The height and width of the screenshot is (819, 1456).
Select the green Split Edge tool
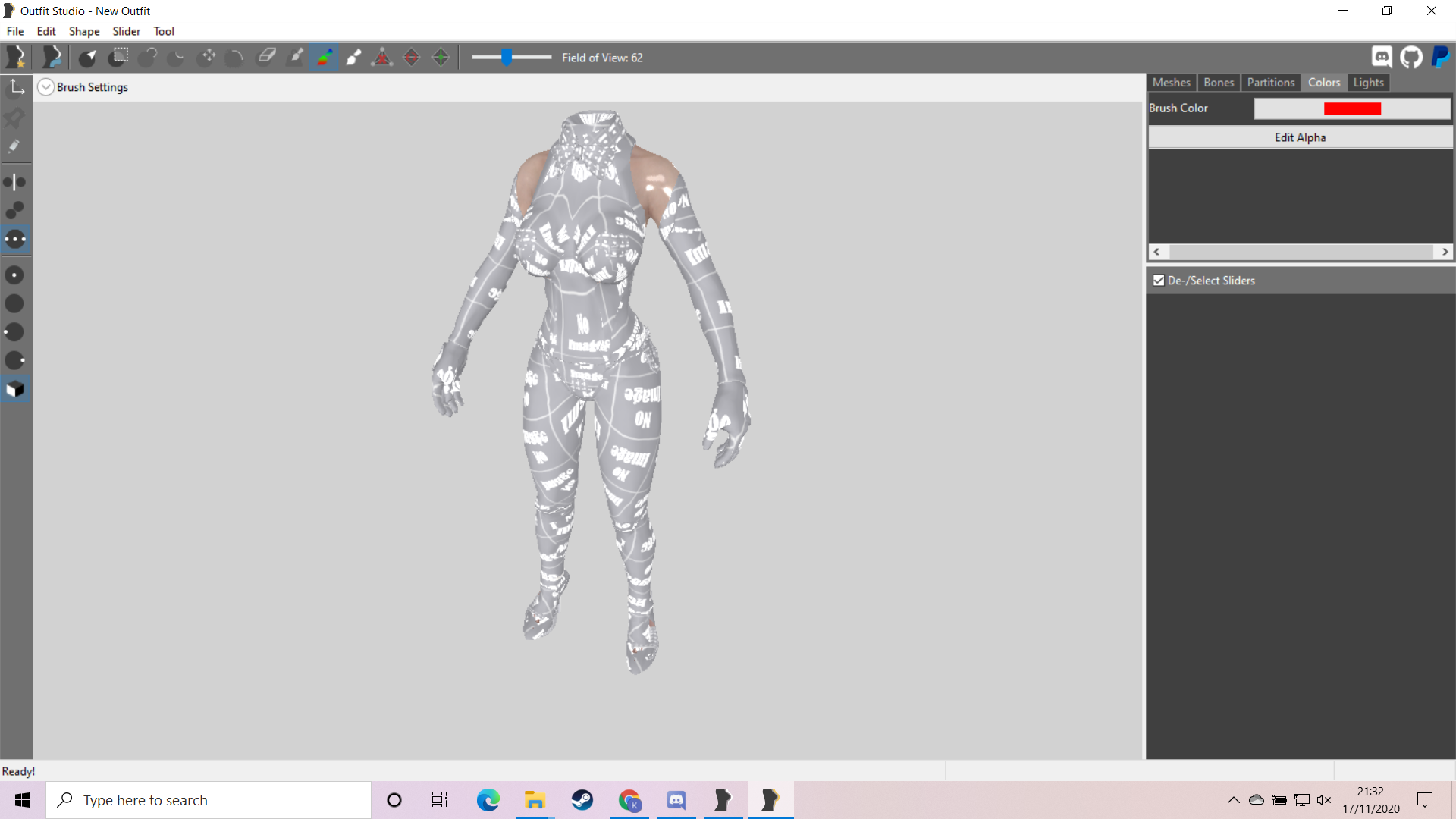pos(441,58)
